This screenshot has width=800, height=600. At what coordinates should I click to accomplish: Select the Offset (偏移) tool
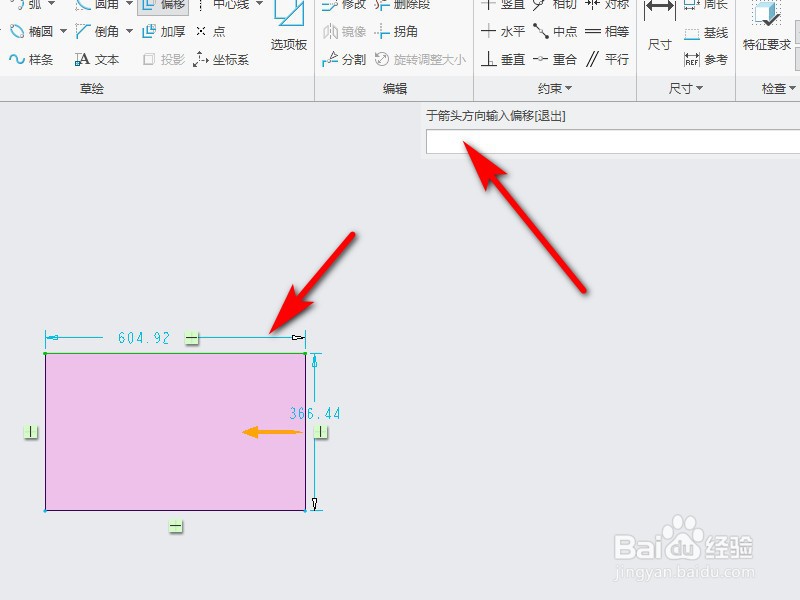click(x=163, y=5)
